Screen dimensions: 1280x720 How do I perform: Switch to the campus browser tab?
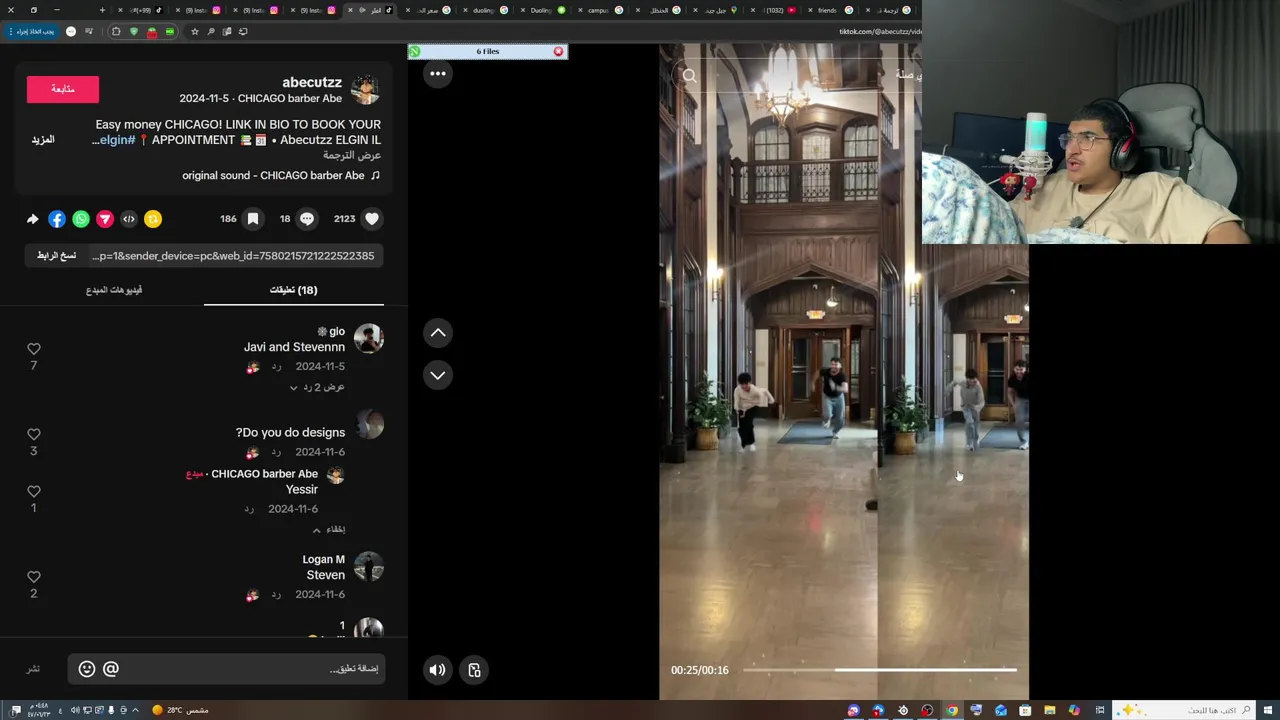(598, 10)
